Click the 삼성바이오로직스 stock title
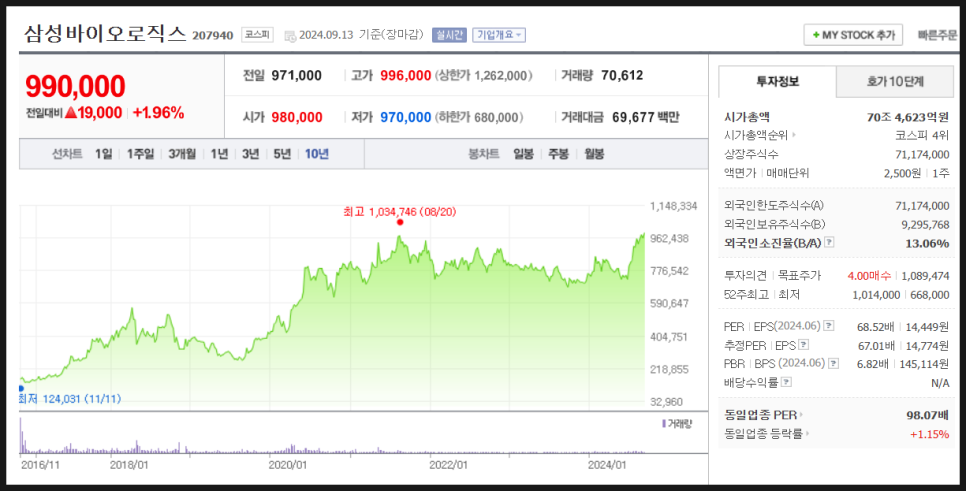This screenshot has width=966, height=491. 105,33
